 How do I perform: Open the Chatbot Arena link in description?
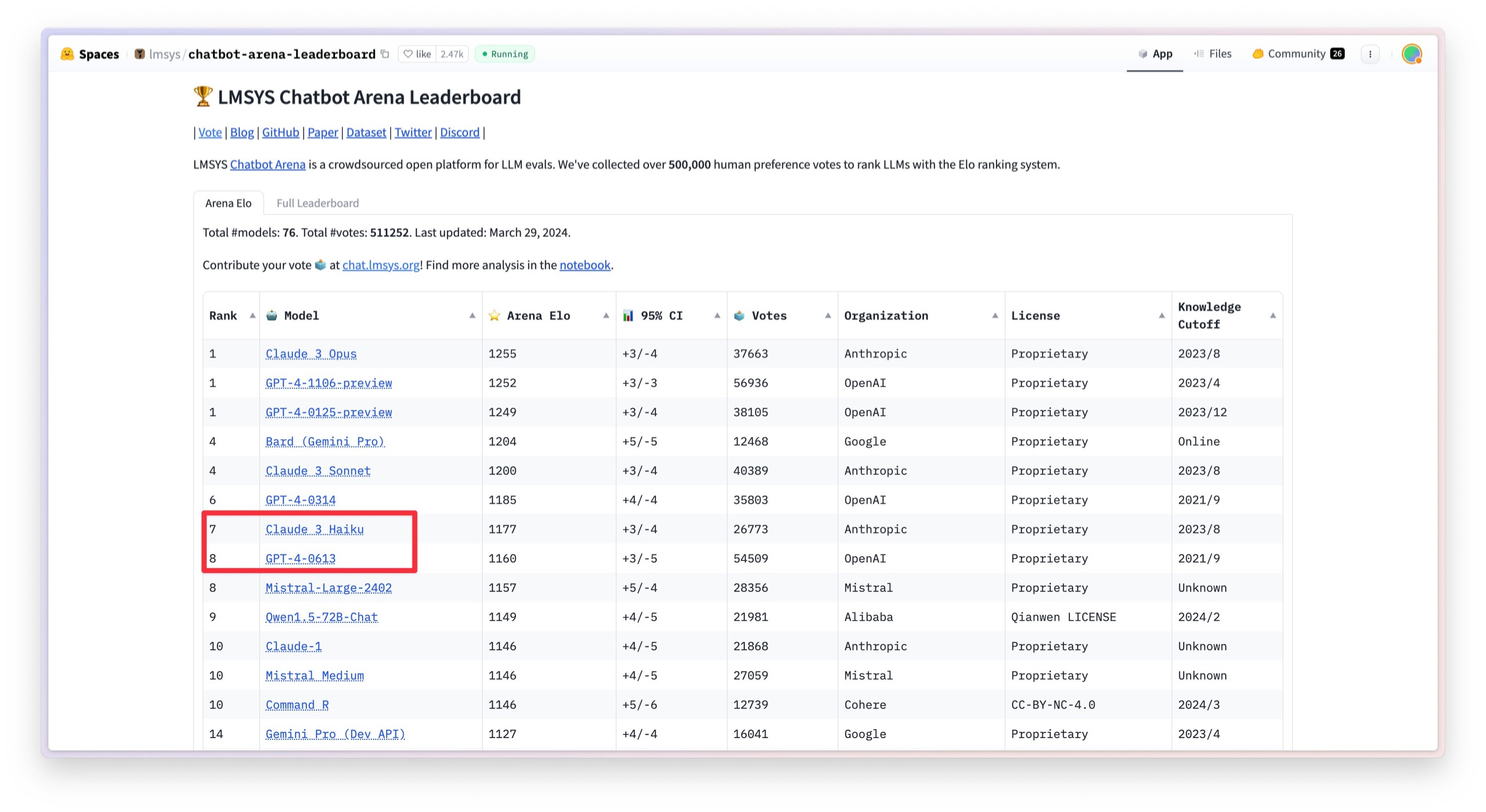point(268,164)
